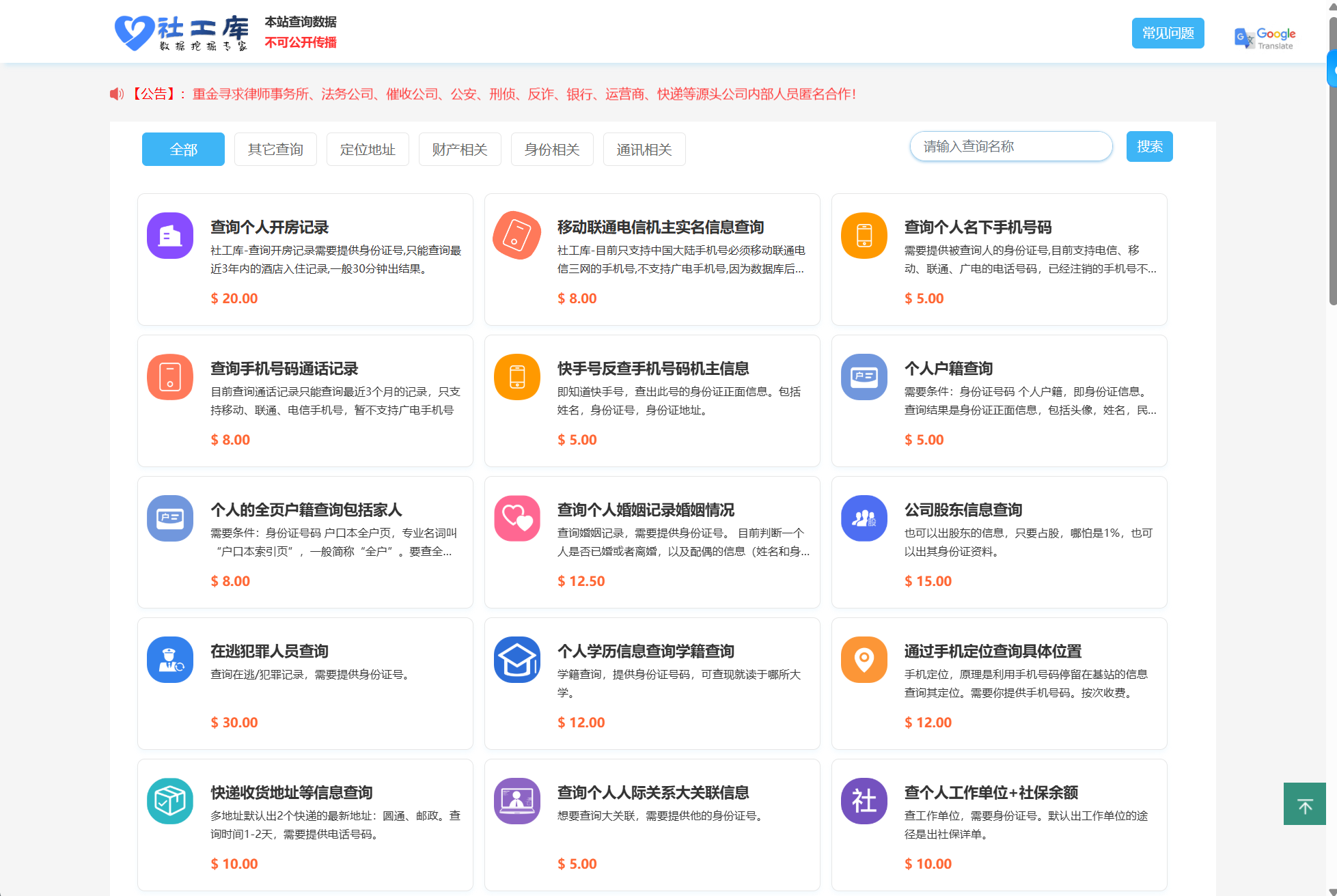1337x896 pixels.
Task: Click the purple 社 character icon
Action: [864, 801]
